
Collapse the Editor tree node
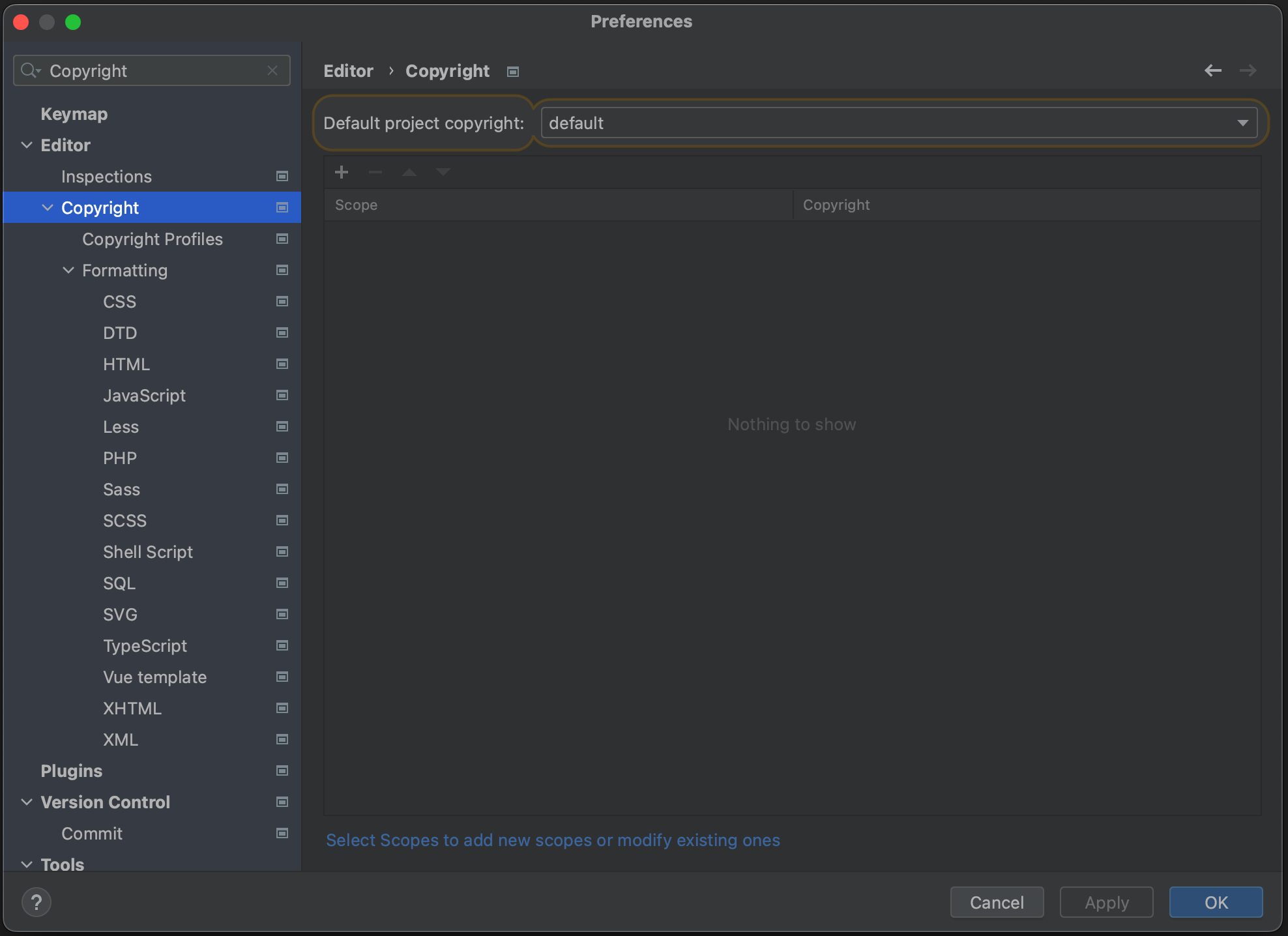[x=27, y=145]
